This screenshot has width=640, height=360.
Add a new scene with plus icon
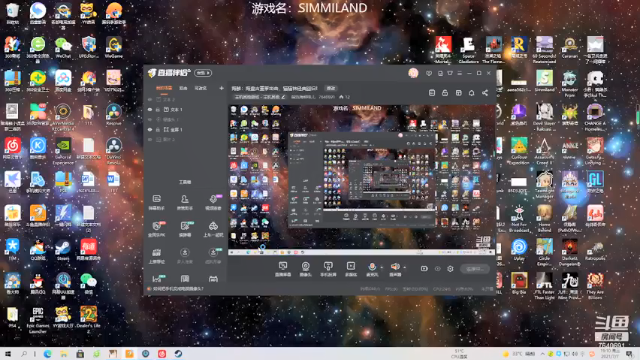point(221,88)
